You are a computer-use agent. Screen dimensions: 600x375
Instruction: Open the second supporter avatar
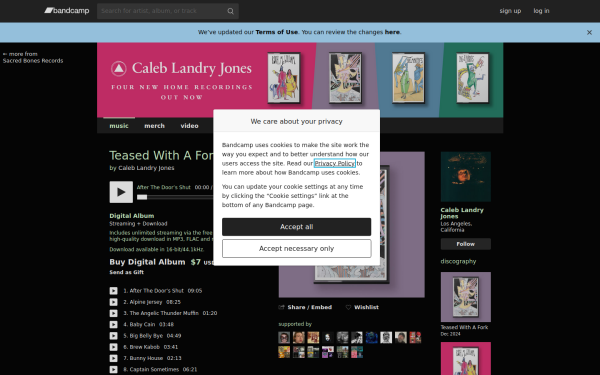tap(298, 338)
